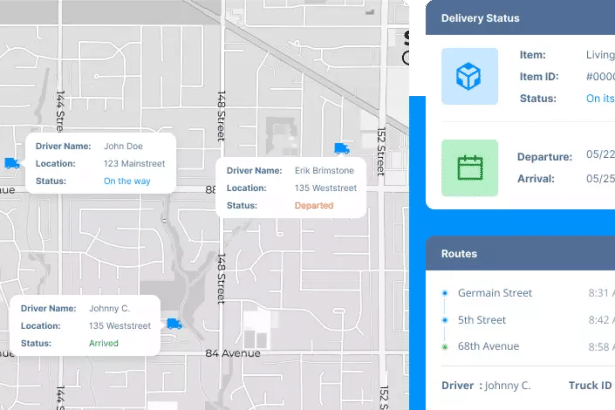Click the 'On the way' status of John Doe

click(127, 181)
